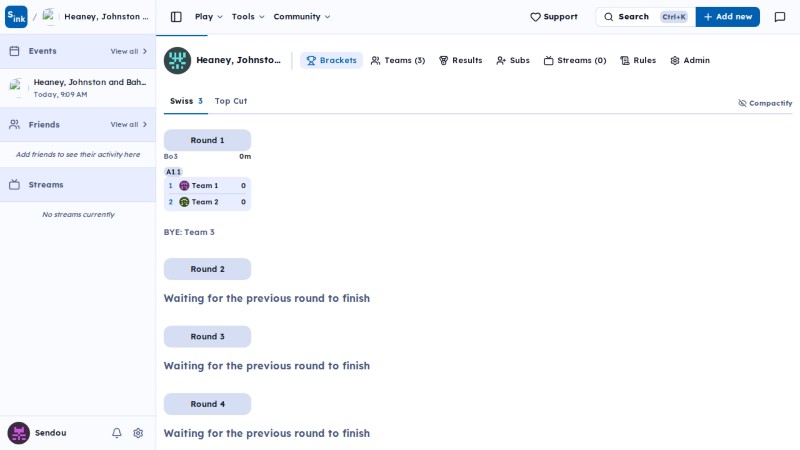Select the Swiss bracket tab

coord(186,101)
